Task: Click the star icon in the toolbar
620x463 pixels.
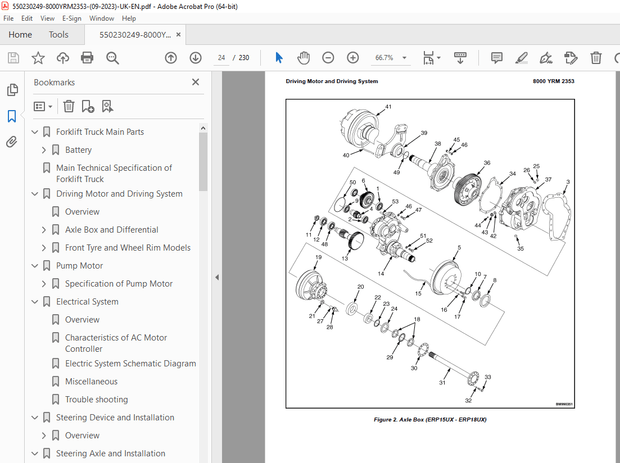Action: pos(38,58)
